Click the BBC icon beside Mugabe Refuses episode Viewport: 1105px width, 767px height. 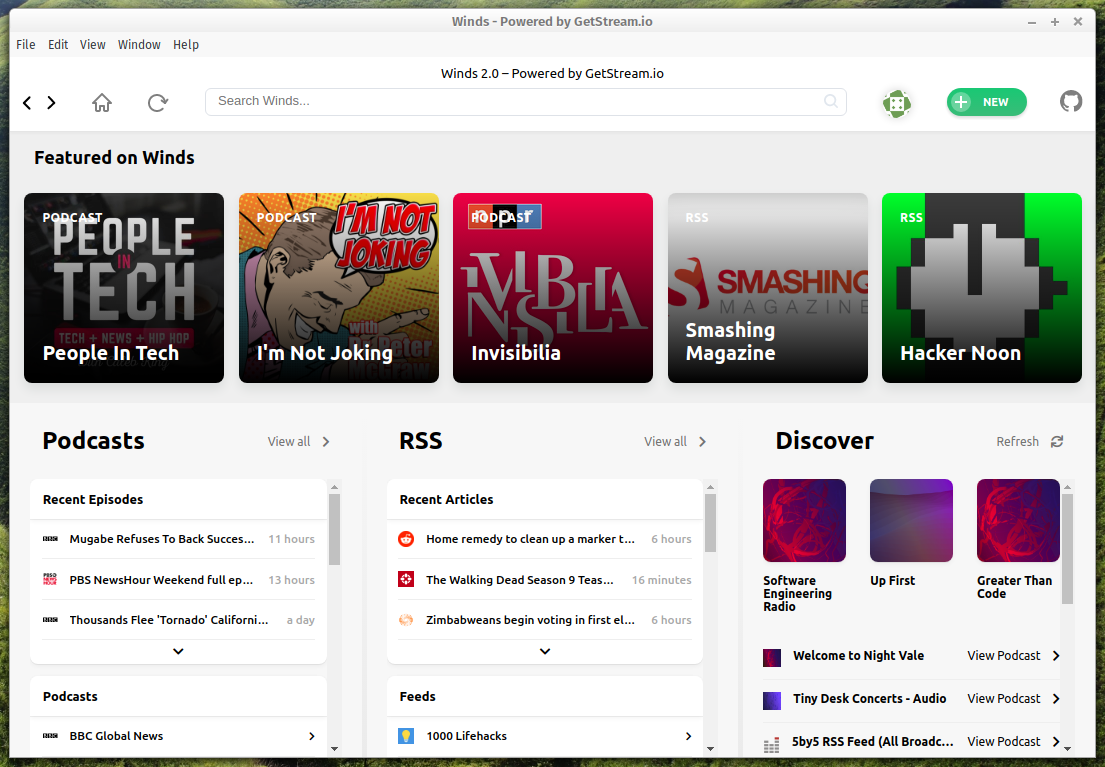pos(50,539)
